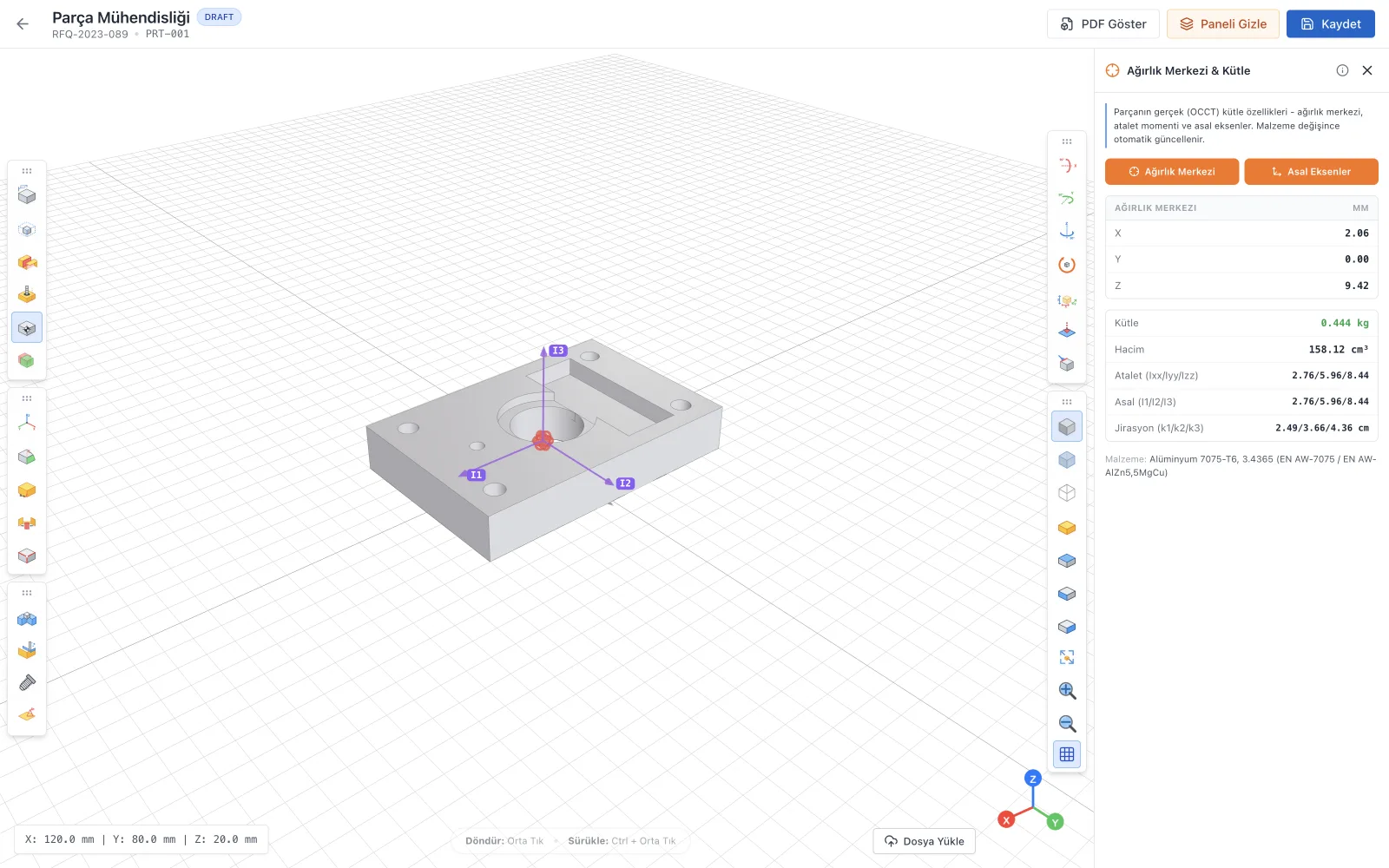The width and height of the screenshot is (1389, 868).
Task: Show the XYZ coordinate axes tool
Action: click(27, 424)
